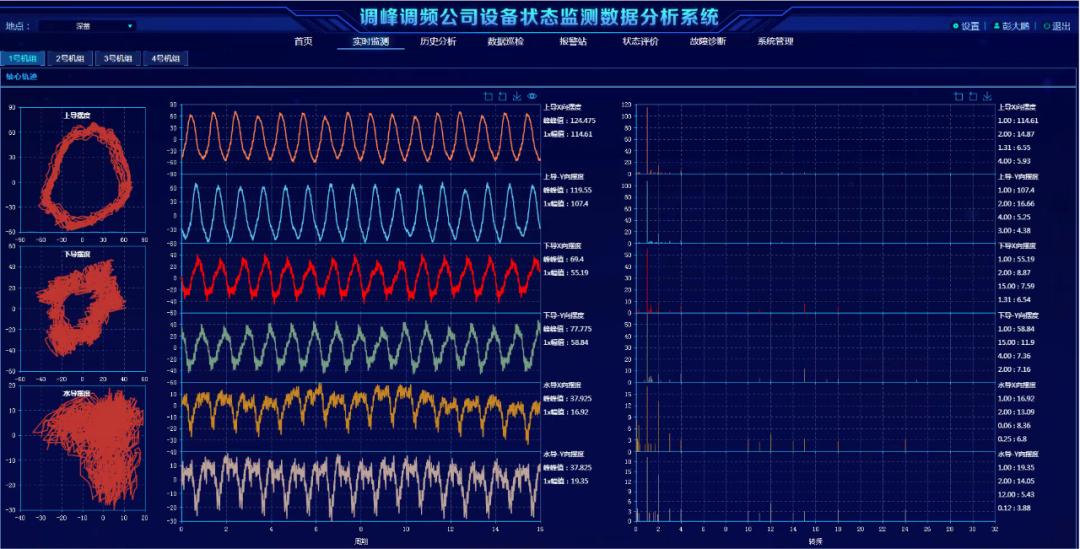Click the blue 上导-Y向摆度 waveform trace
1080x549 pixels.
coord(360,211)
